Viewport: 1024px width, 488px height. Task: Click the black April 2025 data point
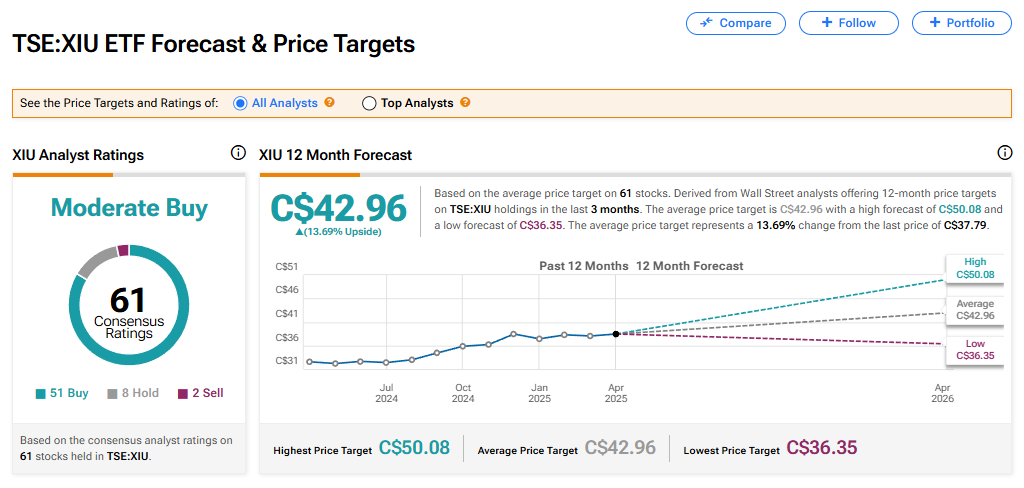(x=616, y=334)
